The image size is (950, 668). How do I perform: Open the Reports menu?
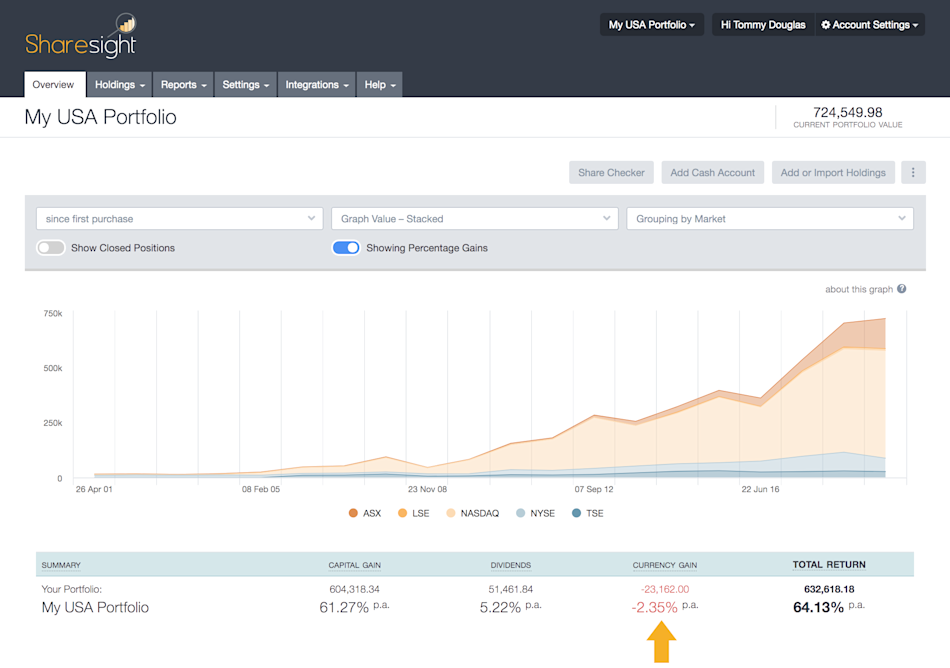pyautogui.click(x=183, y=85)
